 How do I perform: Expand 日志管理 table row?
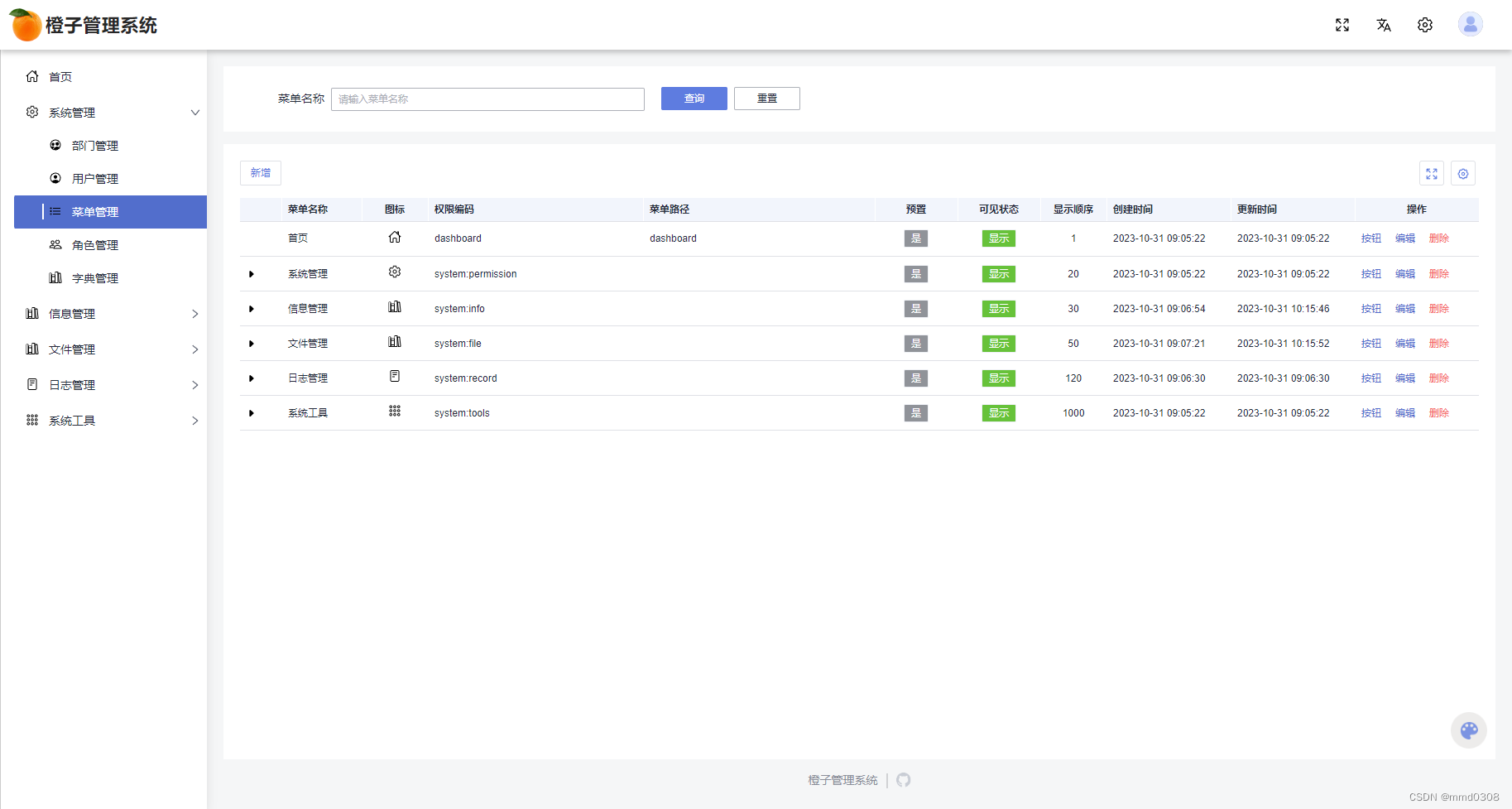[252, 378]
